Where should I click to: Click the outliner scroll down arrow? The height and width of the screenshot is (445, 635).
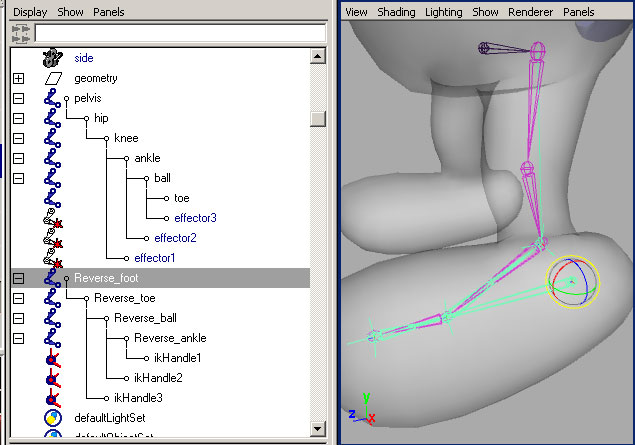[318, 429]
